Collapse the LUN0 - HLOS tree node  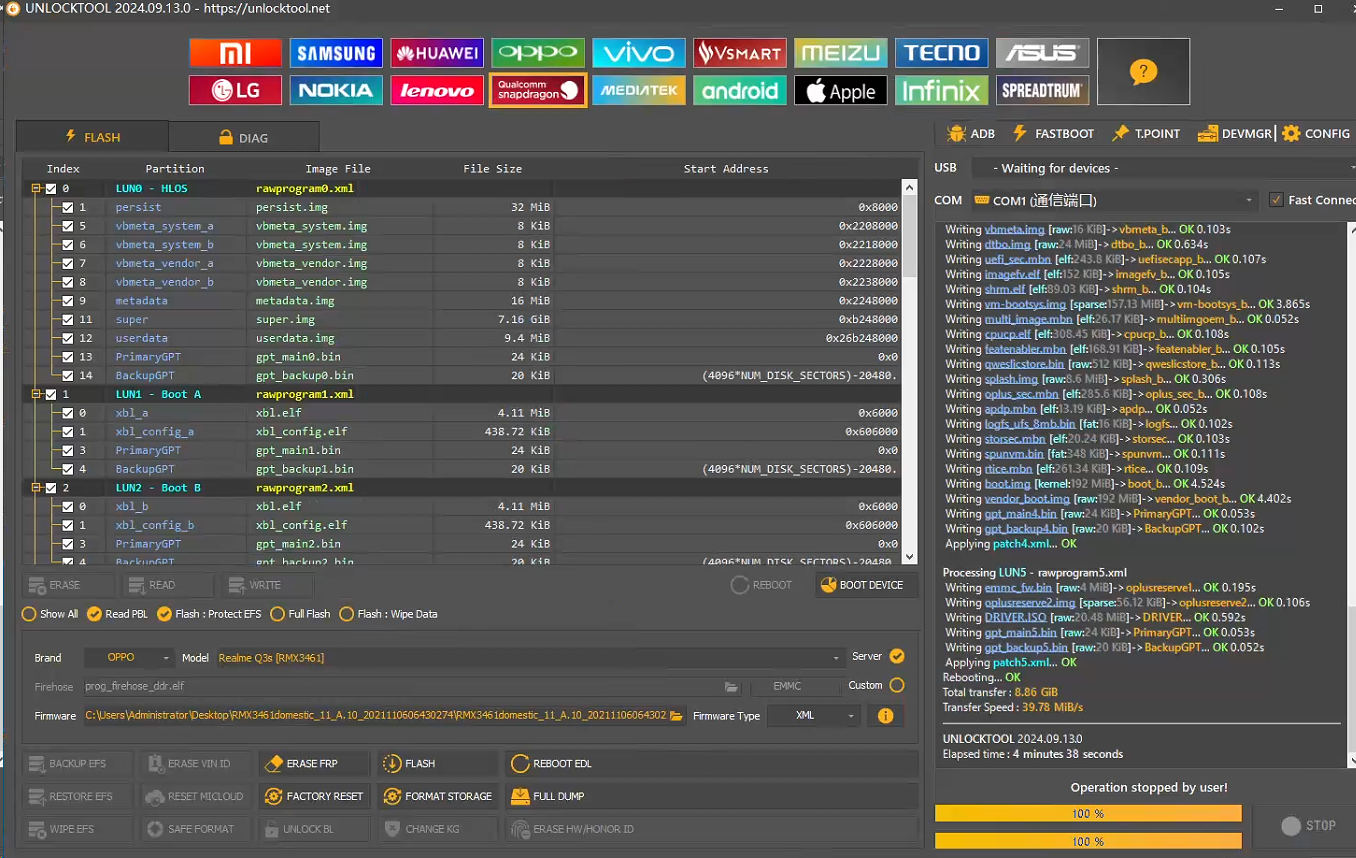(37, 188)
